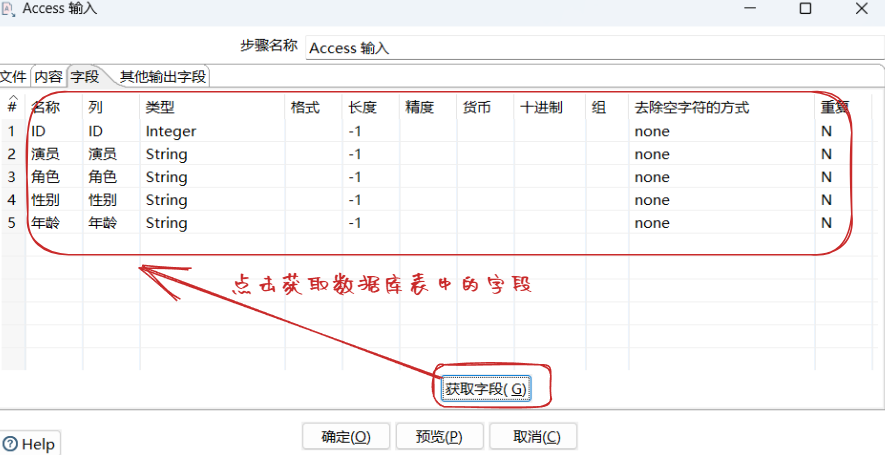Click the -1 length cell for ID
885x455 pixels.
click(371, 131)
